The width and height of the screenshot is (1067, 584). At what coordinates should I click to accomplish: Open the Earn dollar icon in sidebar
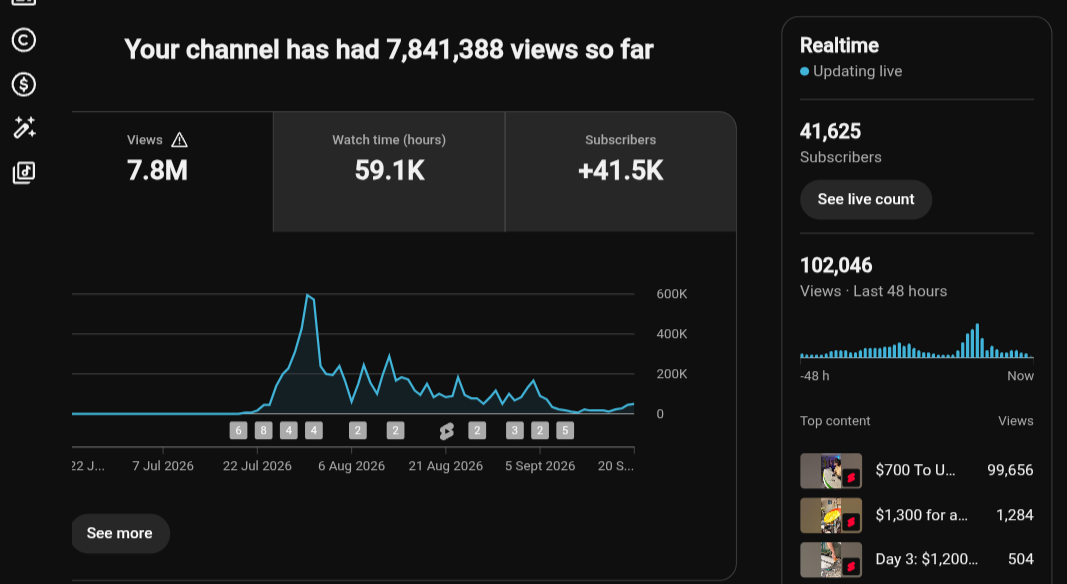24,84
